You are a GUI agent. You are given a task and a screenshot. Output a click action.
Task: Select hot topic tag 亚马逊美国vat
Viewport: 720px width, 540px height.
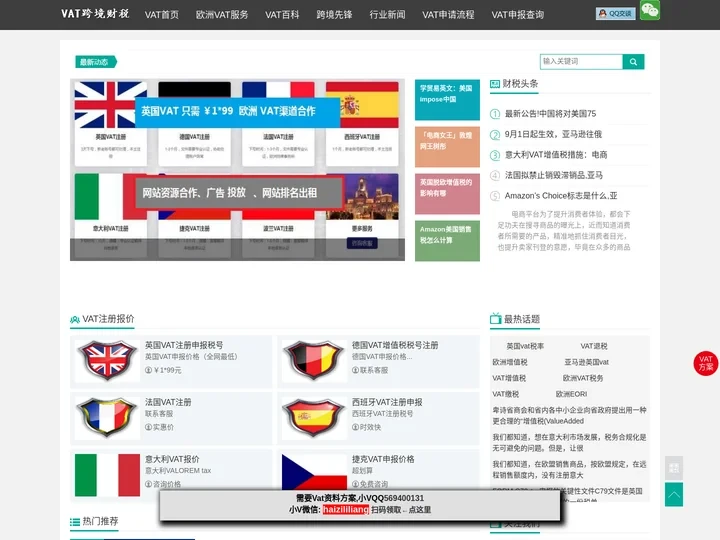coord(586,362)
